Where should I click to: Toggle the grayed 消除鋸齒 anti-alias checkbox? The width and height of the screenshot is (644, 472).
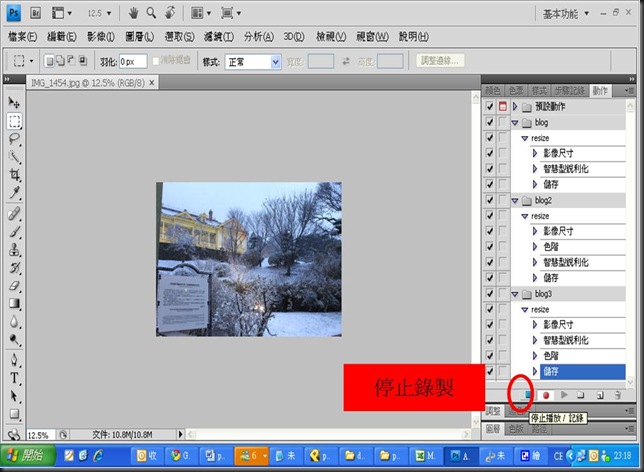pos(156,61)
